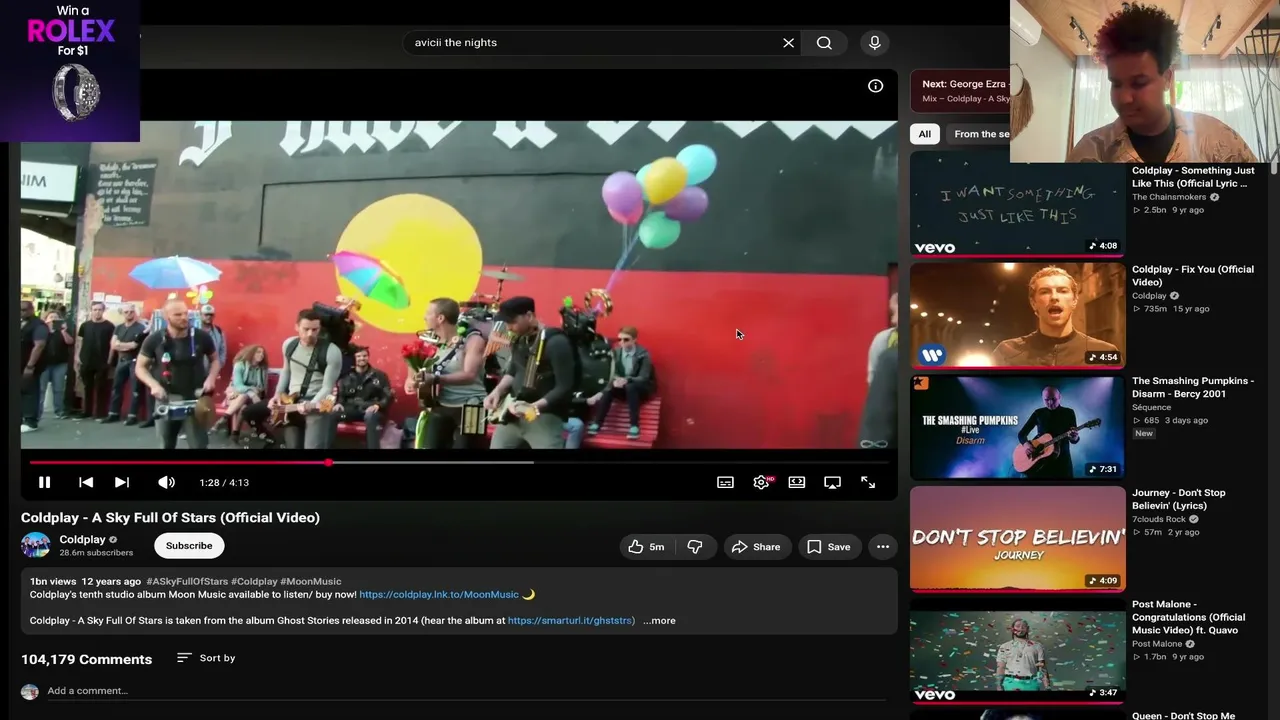
Task: Click your profile avatar beside comment box
Action: pos(30,692)
